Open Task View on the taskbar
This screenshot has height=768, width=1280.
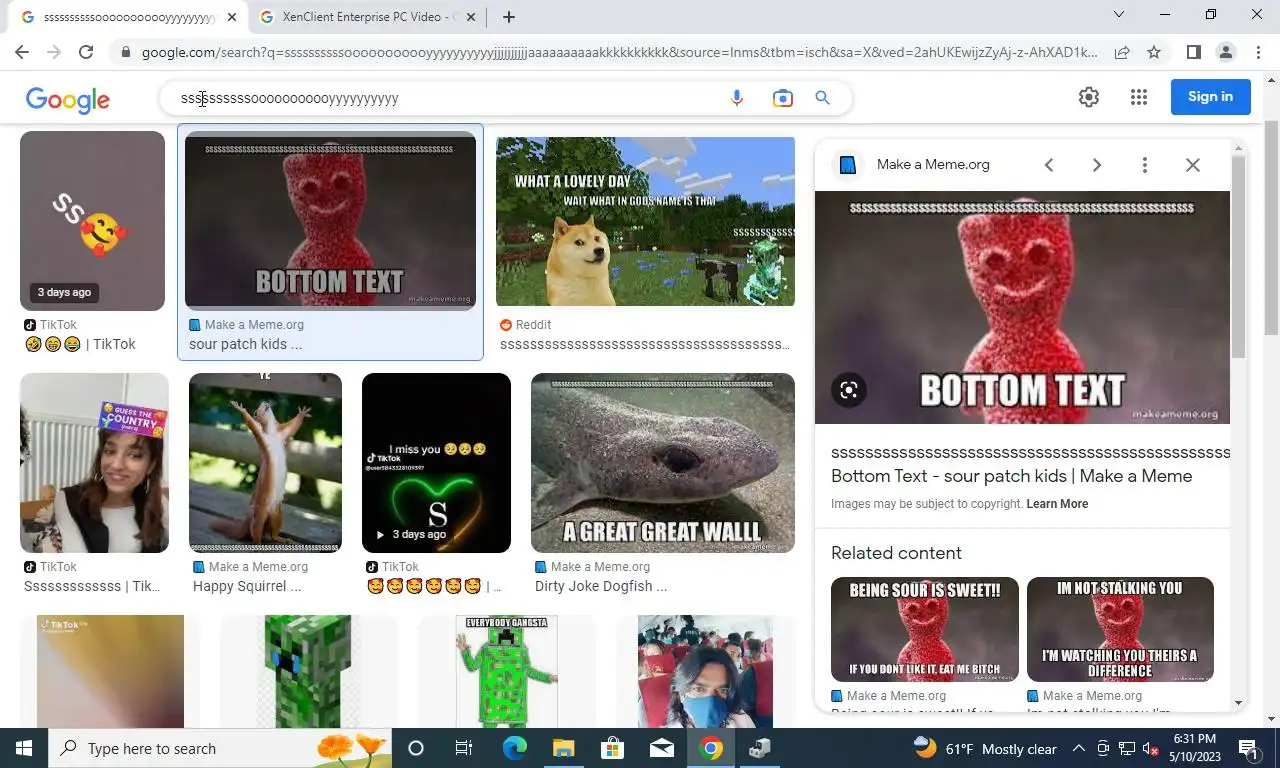[464, 748]
